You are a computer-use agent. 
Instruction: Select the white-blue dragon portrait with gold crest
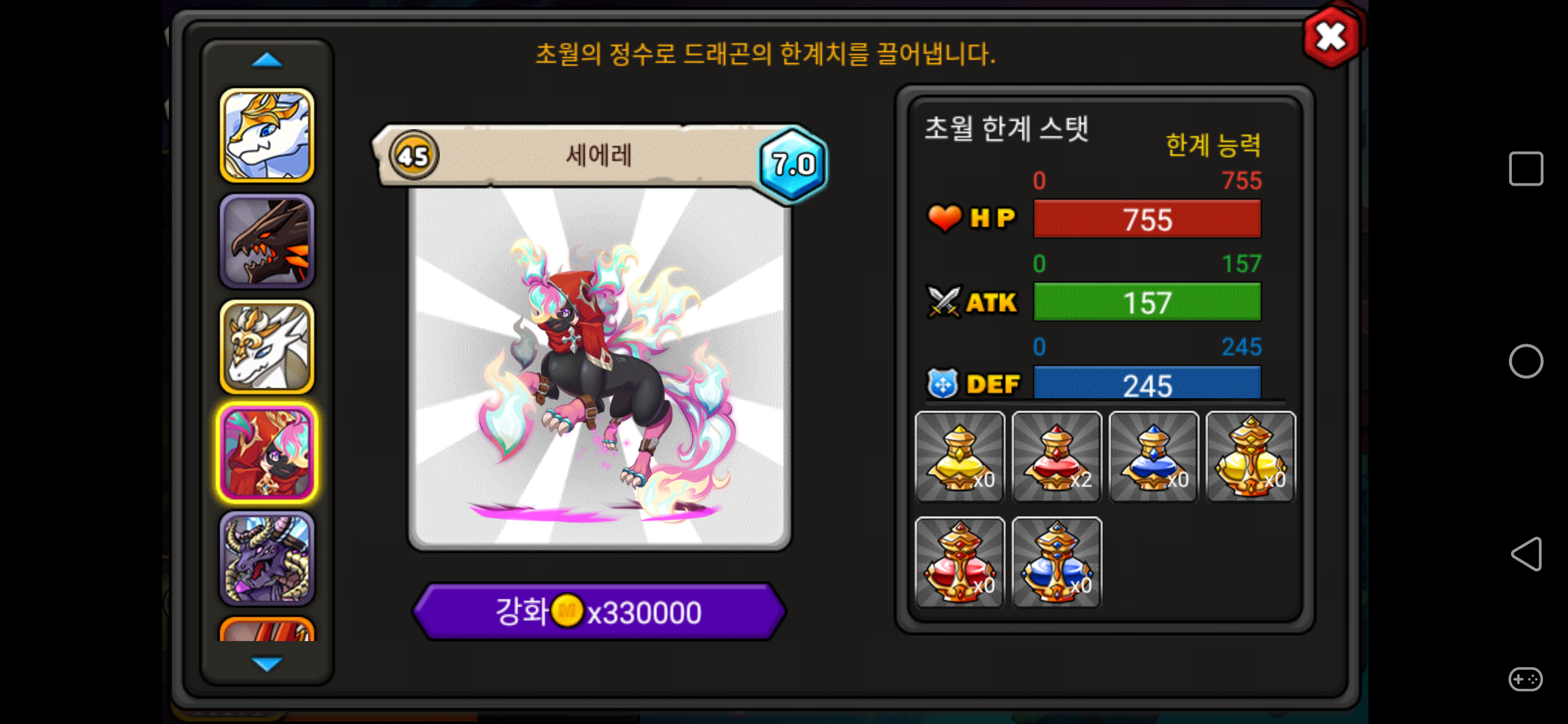266,135
